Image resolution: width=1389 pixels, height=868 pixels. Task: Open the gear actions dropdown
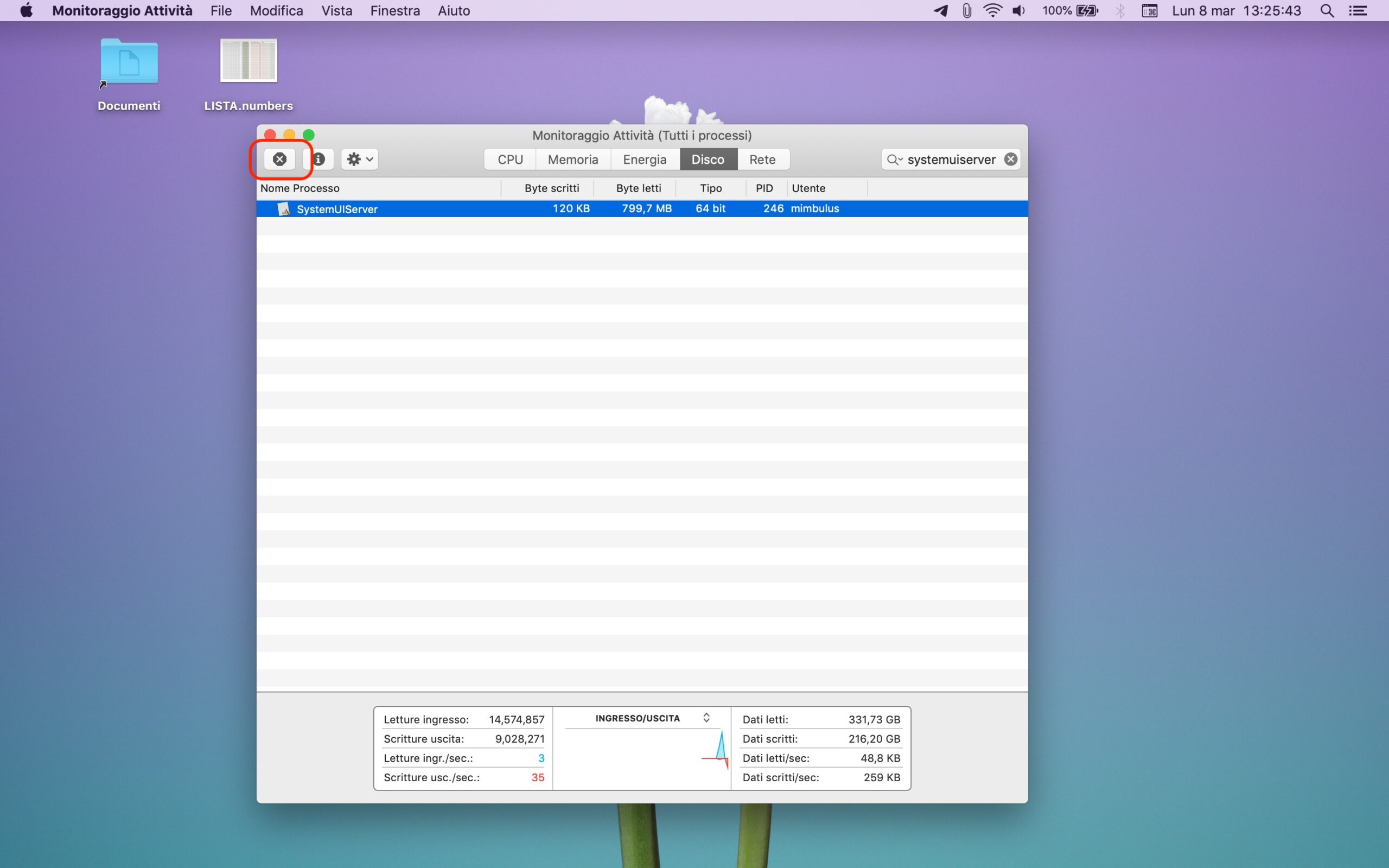tap(360, 159)
